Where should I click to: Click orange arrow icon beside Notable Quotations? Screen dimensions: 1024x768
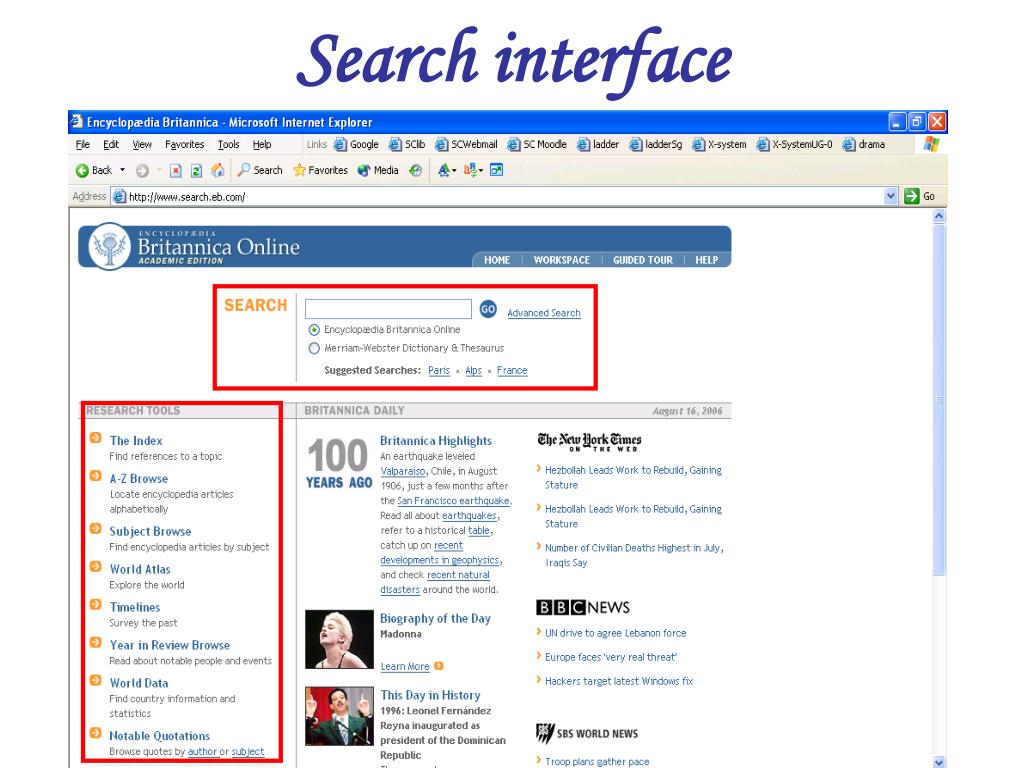[x=95, y=733]
